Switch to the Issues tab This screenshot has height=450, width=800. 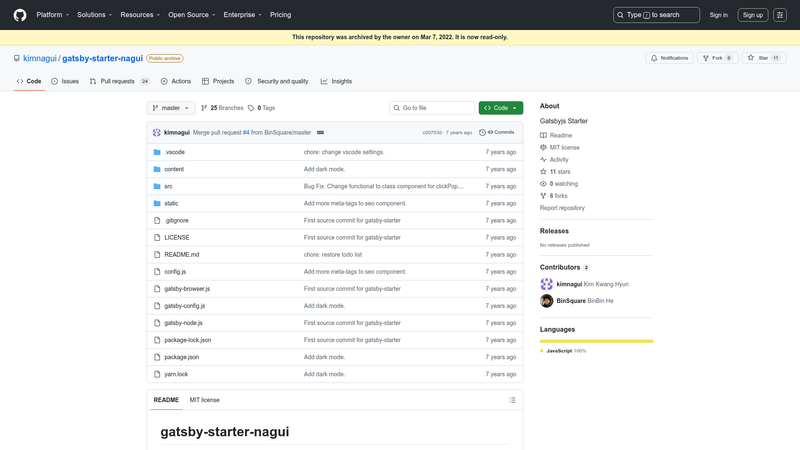click(x=65, y=81)
